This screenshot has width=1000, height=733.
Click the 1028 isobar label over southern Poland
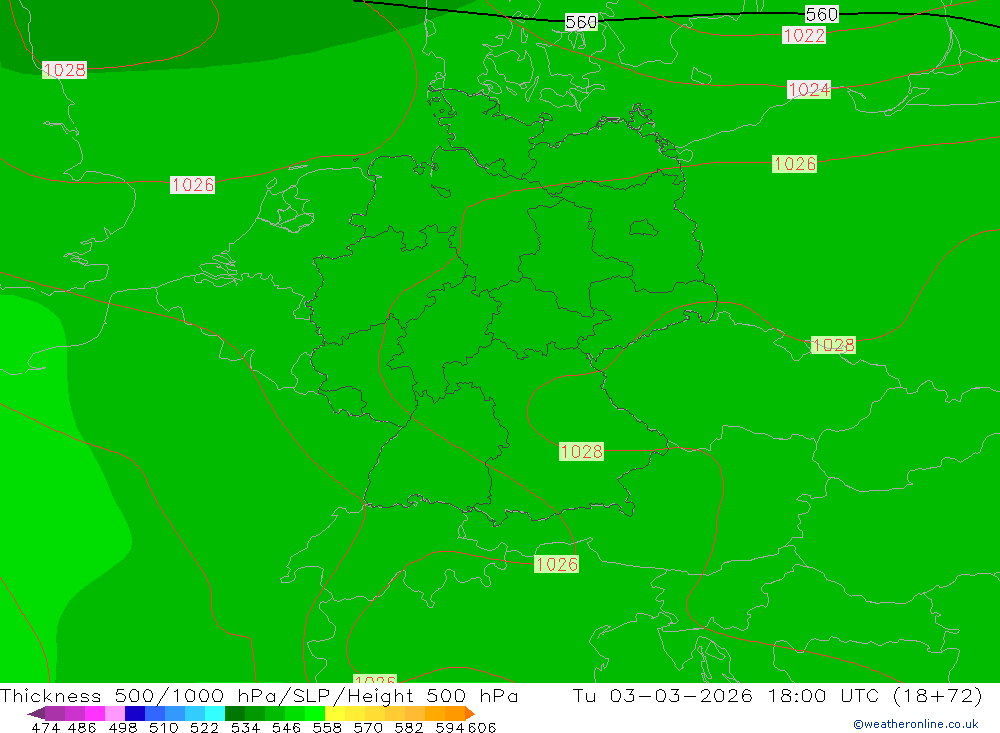coord(833,344)
